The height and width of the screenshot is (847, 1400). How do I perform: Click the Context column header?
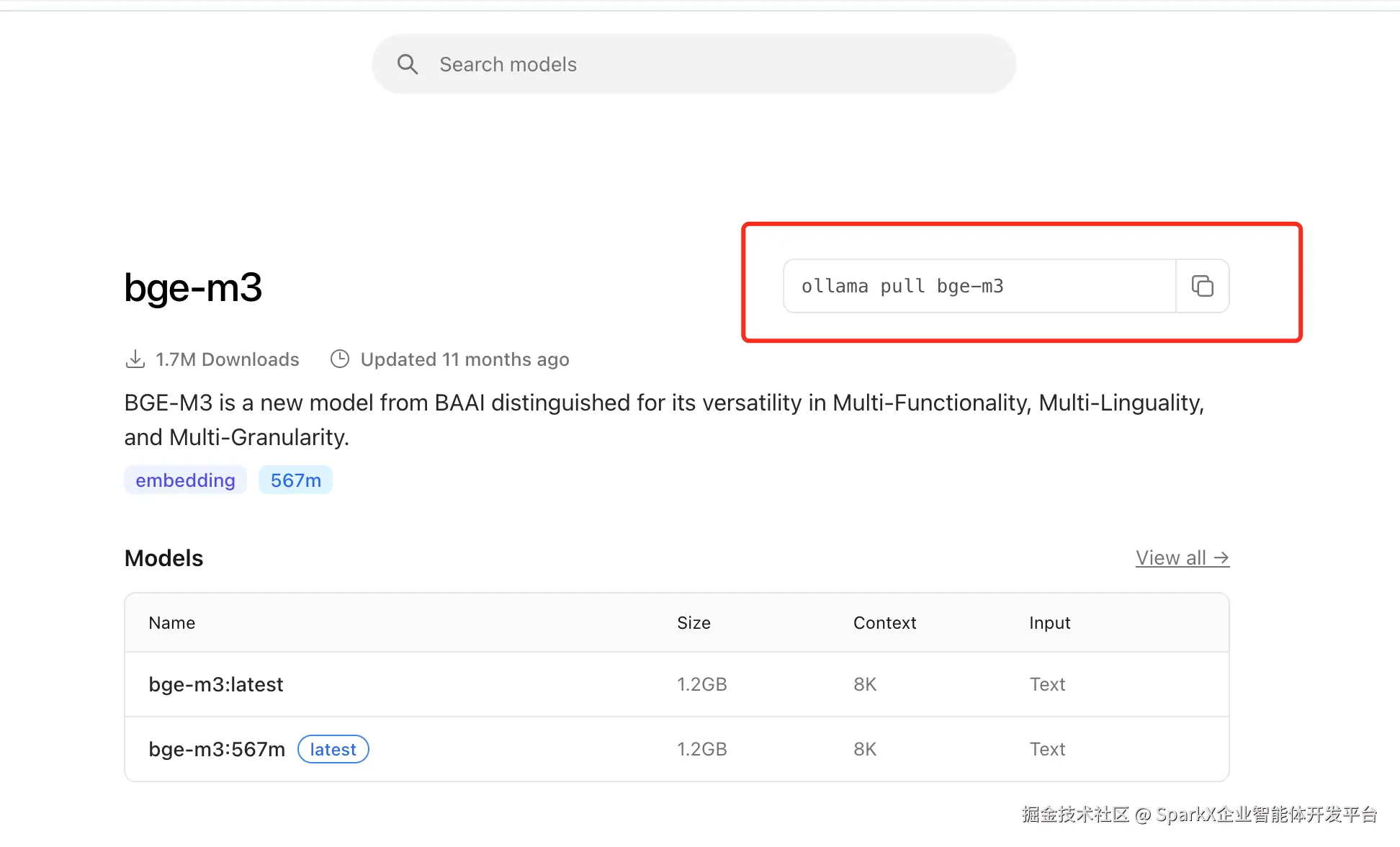click(884, 623)
